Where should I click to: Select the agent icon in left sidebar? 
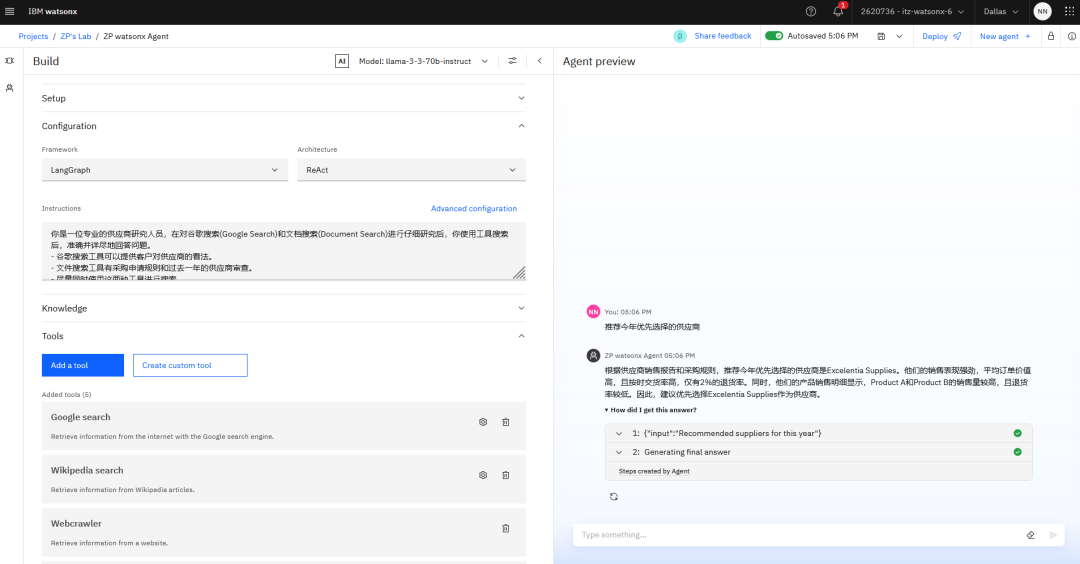pyautogui.click(x=10, y=61)
